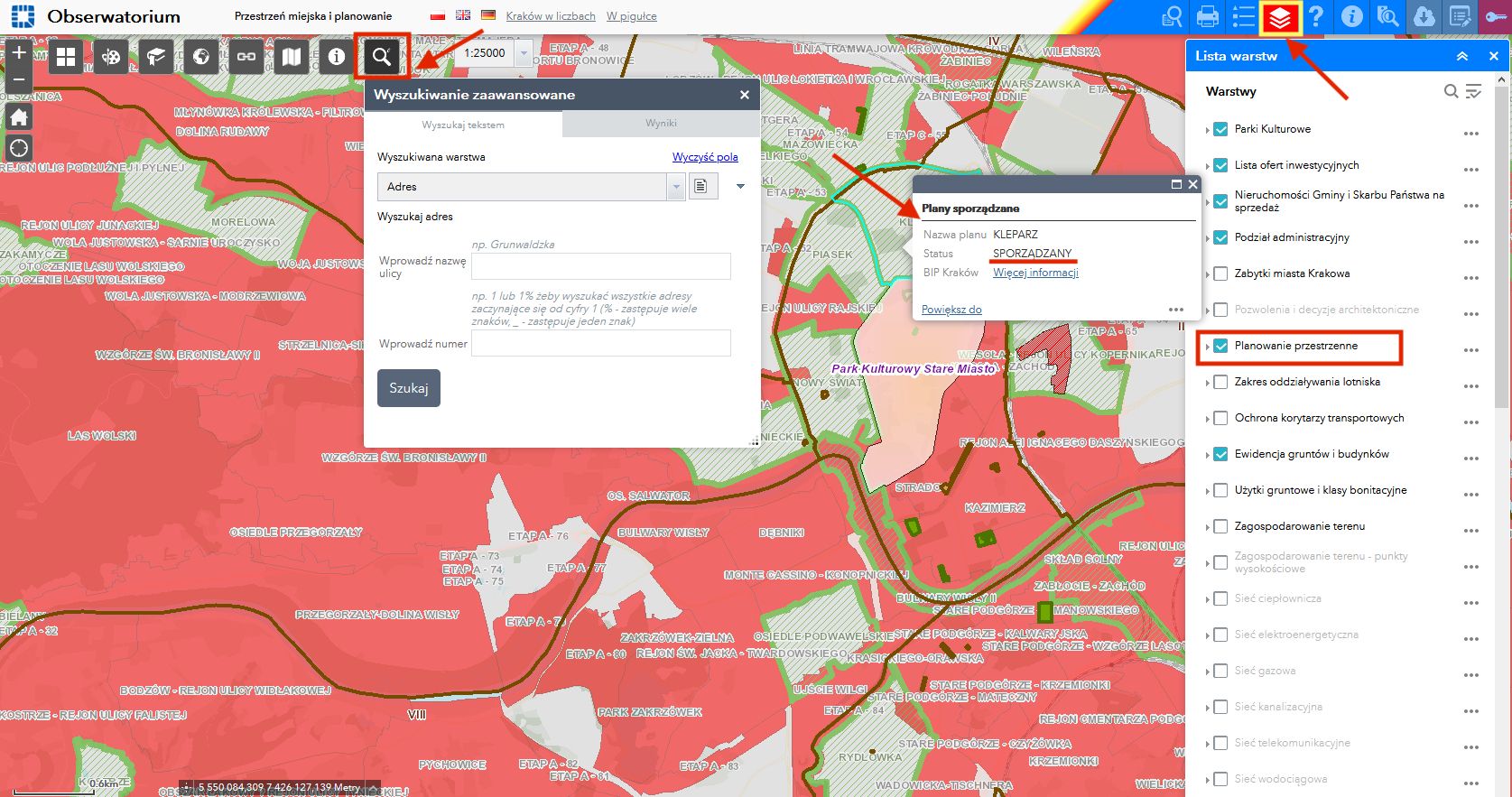Open Kraków w liczbach link
The image size is (1512, 797).
point(551,16)
